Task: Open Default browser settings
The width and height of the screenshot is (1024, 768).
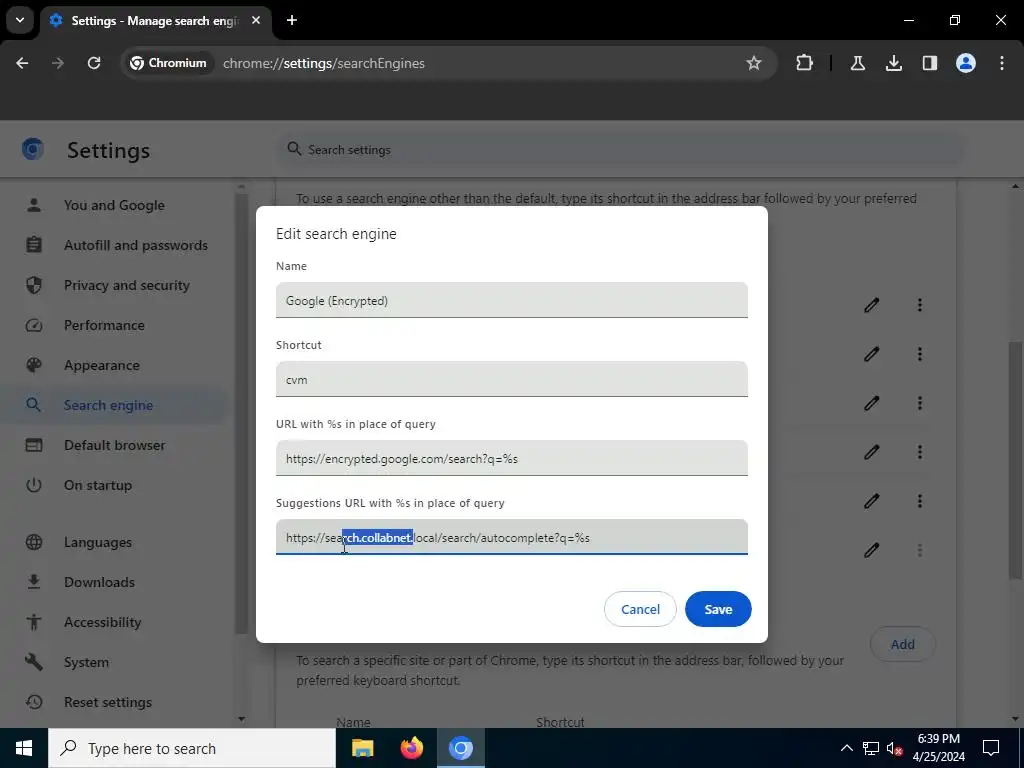Action: pos(115,445)
